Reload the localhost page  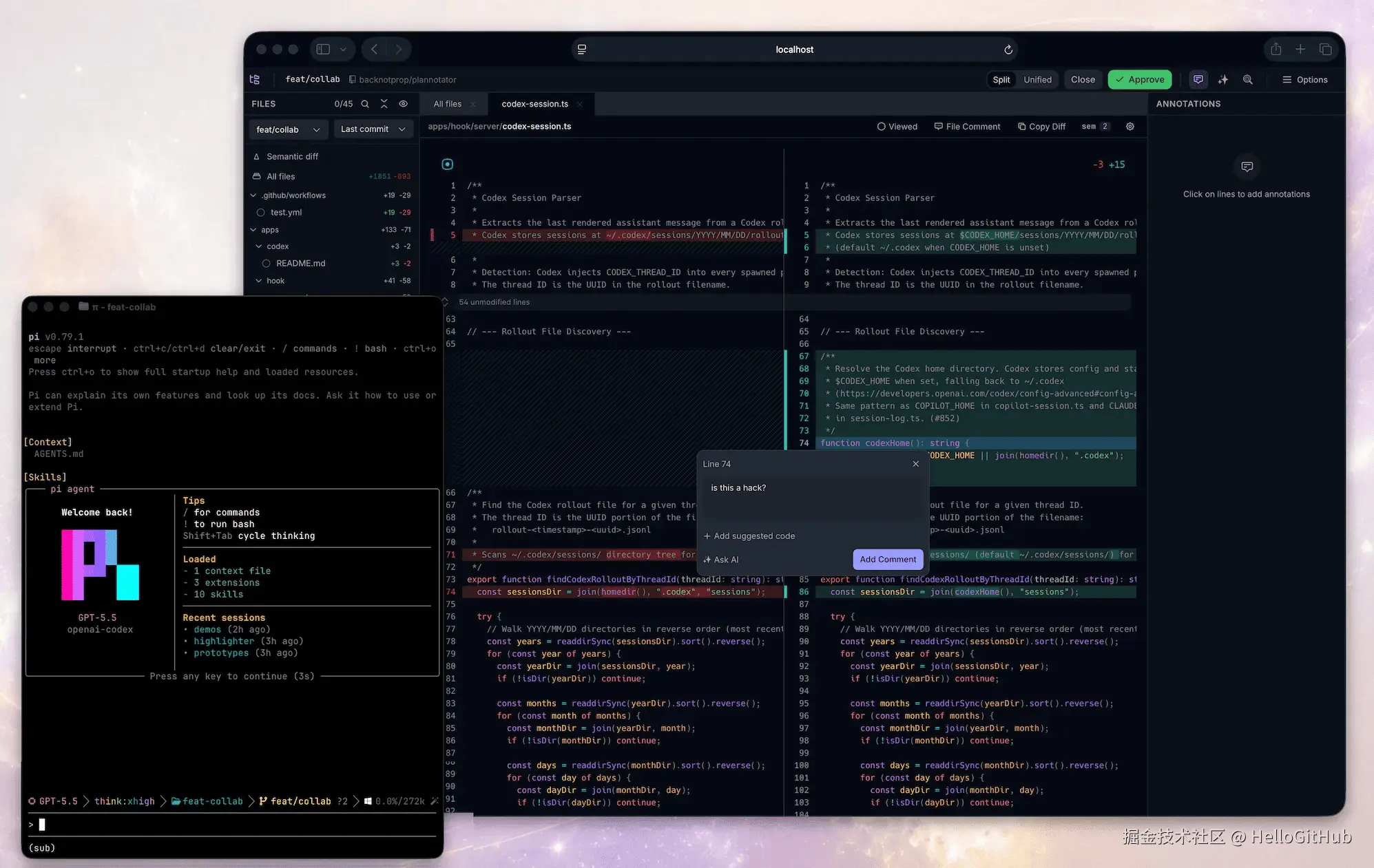tap(1008, 50)
